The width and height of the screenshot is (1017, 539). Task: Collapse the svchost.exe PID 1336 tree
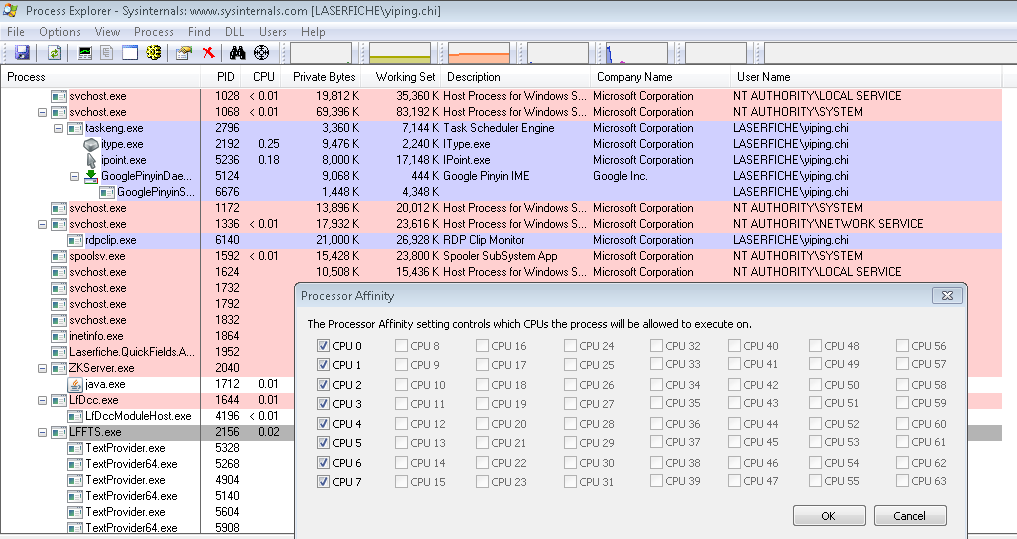tap(43, 224)
